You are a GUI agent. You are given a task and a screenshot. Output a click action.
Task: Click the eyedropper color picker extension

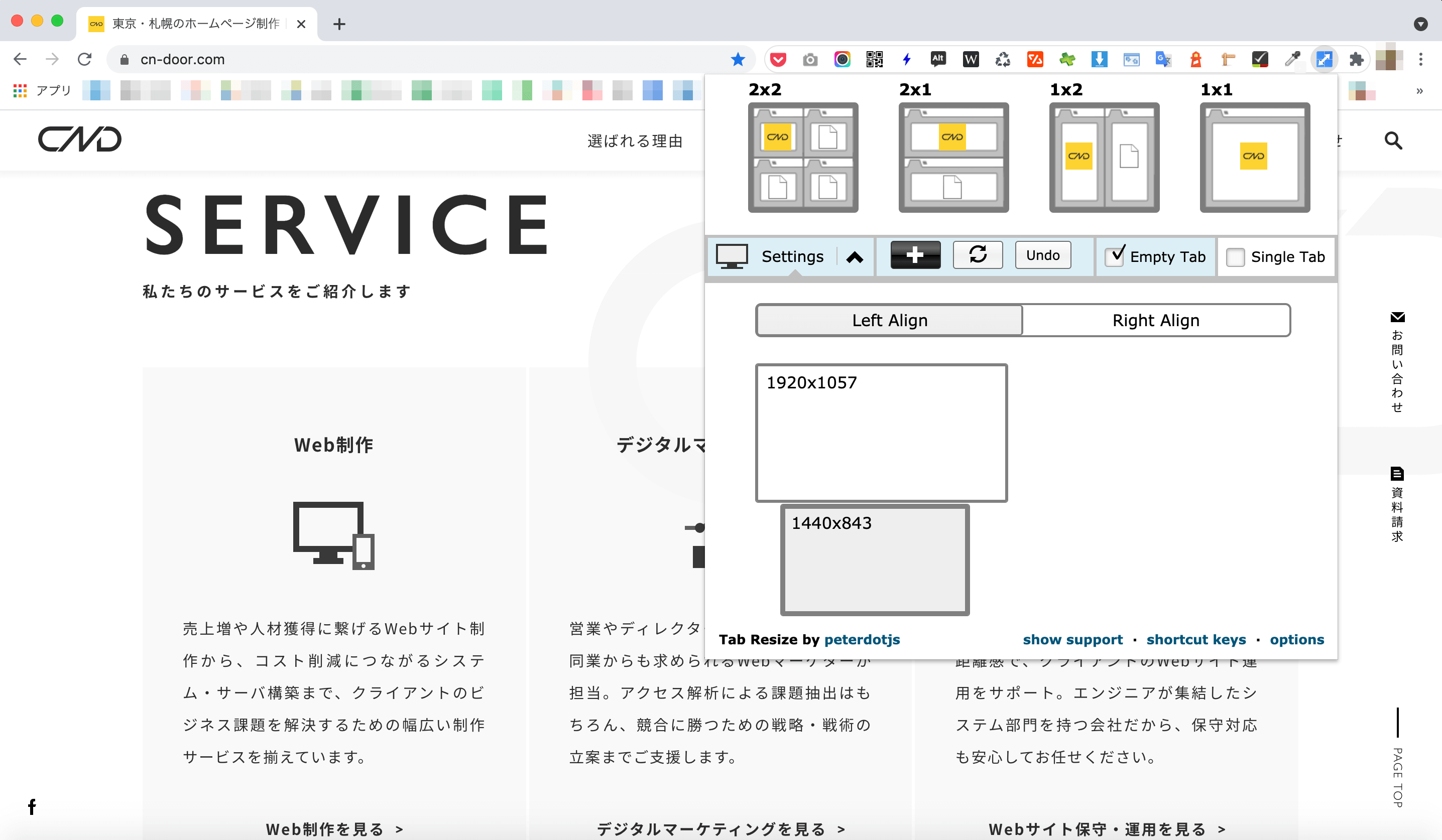(1292, 60)
